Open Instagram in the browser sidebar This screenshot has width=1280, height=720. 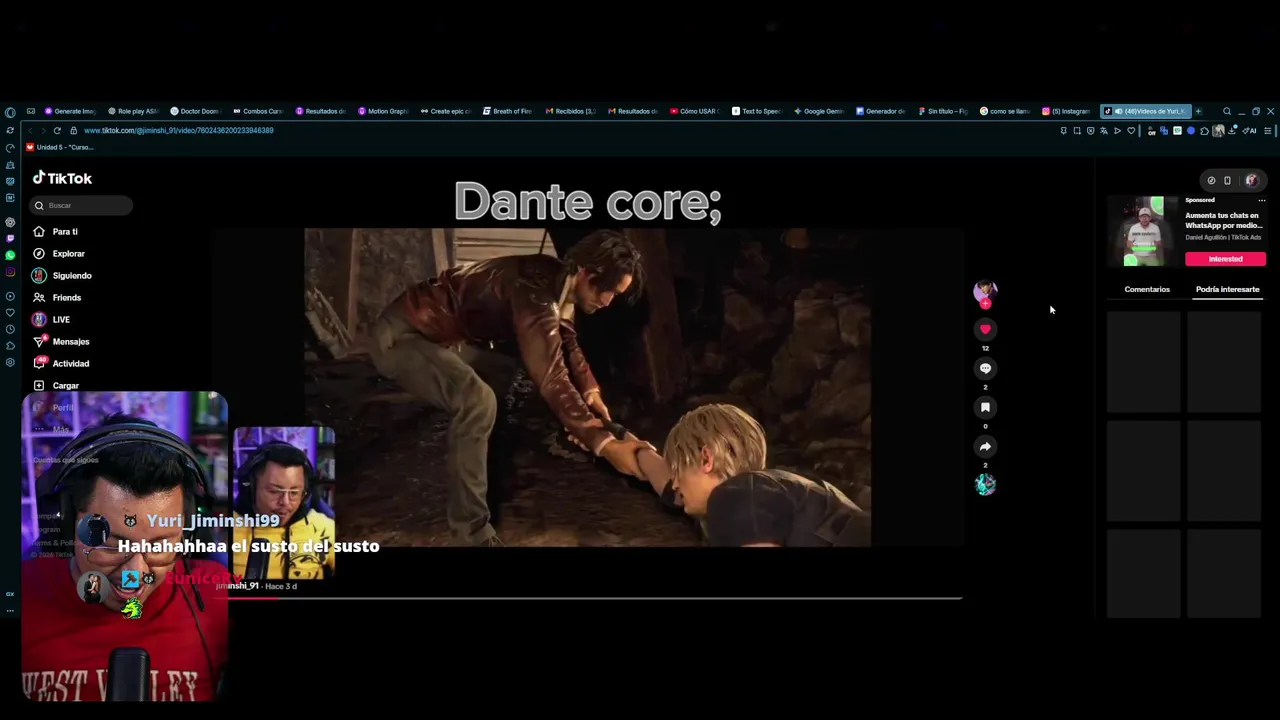(x=10, y=271)
